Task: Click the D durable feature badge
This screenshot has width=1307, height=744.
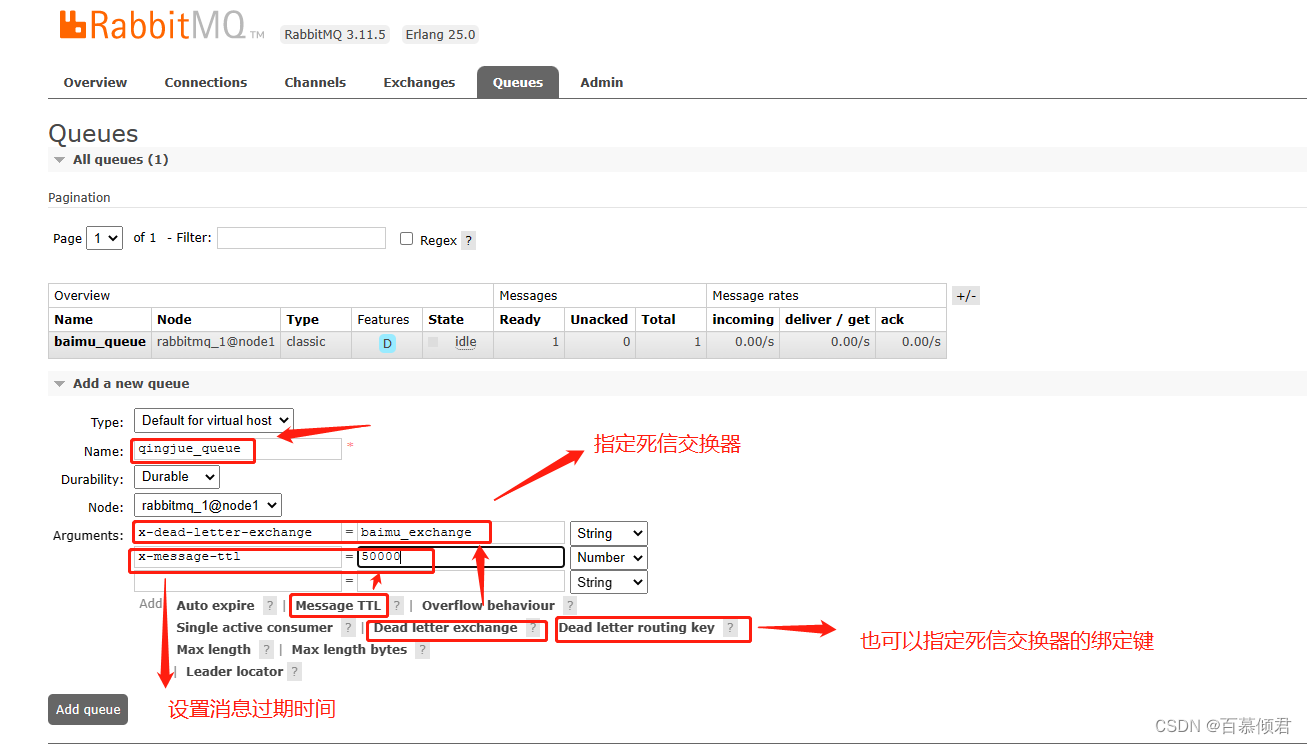Action: [x=387, y=343]
